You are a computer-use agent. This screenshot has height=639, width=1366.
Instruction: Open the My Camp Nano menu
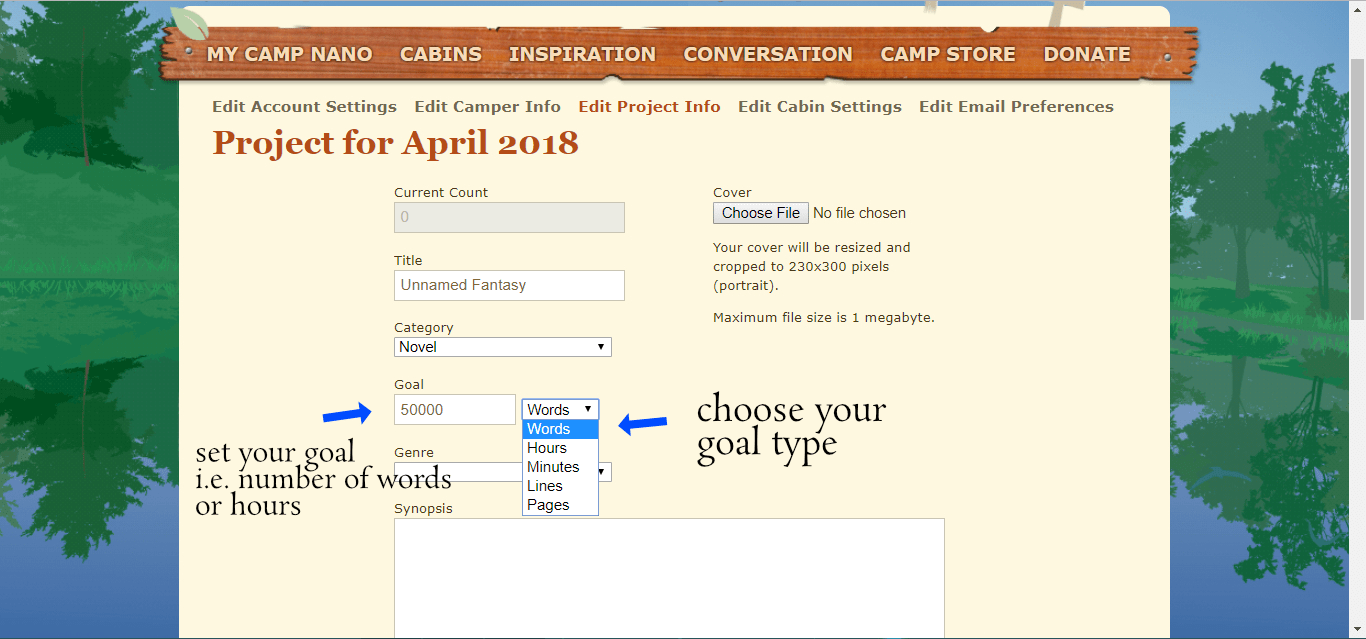[289, 54]
